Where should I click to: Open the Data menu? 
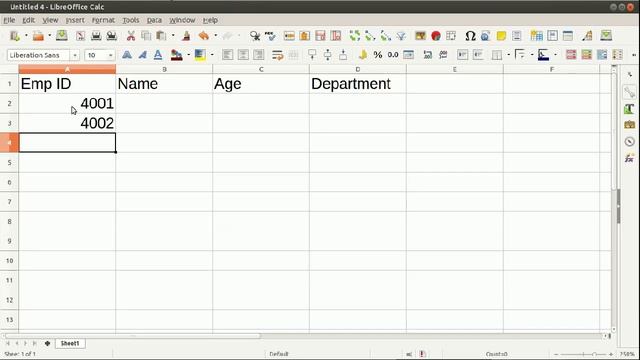pyautogui.click(x=154, y=20)
